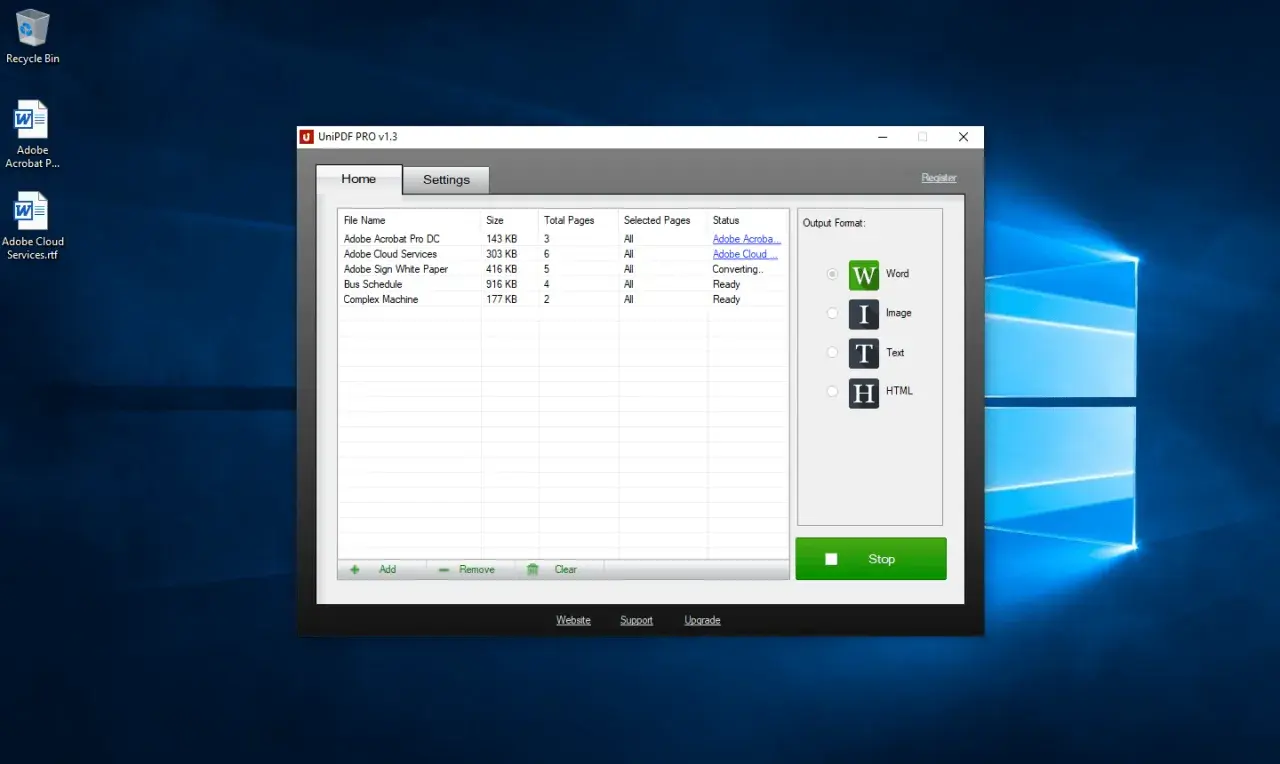Viewport: 1280px width, 764px height.
Task: Click the 416 KB size cell
Action: click(x=502, y=269)
